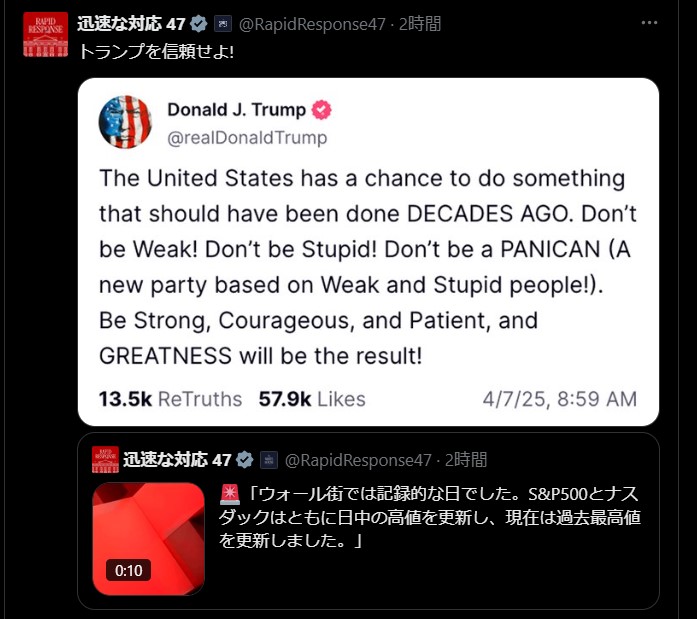Viewport: 697px width, 619px height.
Task: Click the affiliation badge next to the top verified checkmark
Action: pos(223,24)
